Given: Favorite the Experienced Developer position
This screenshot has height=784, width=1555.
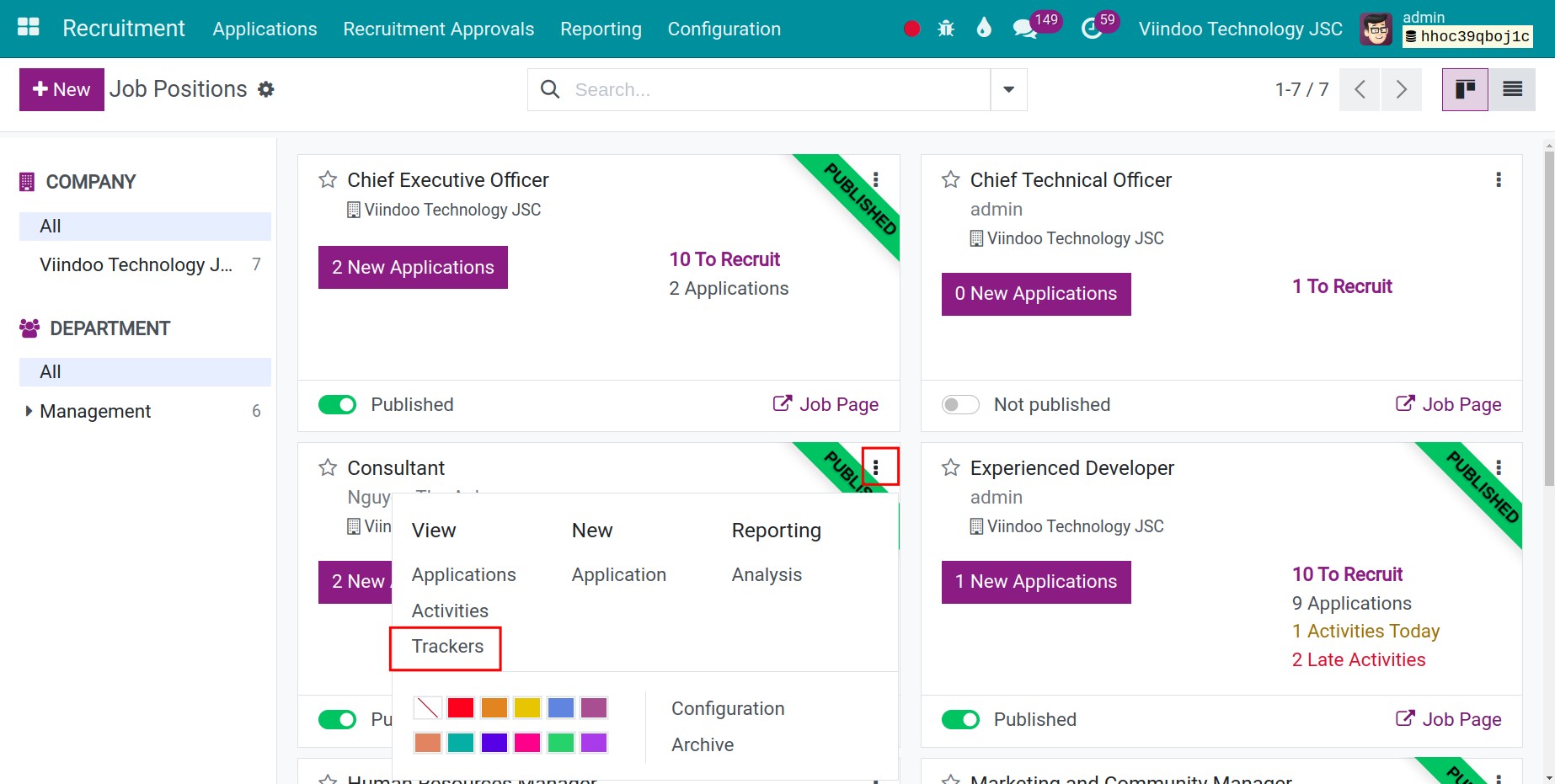Looking at the screenshot, I should 951,467.
